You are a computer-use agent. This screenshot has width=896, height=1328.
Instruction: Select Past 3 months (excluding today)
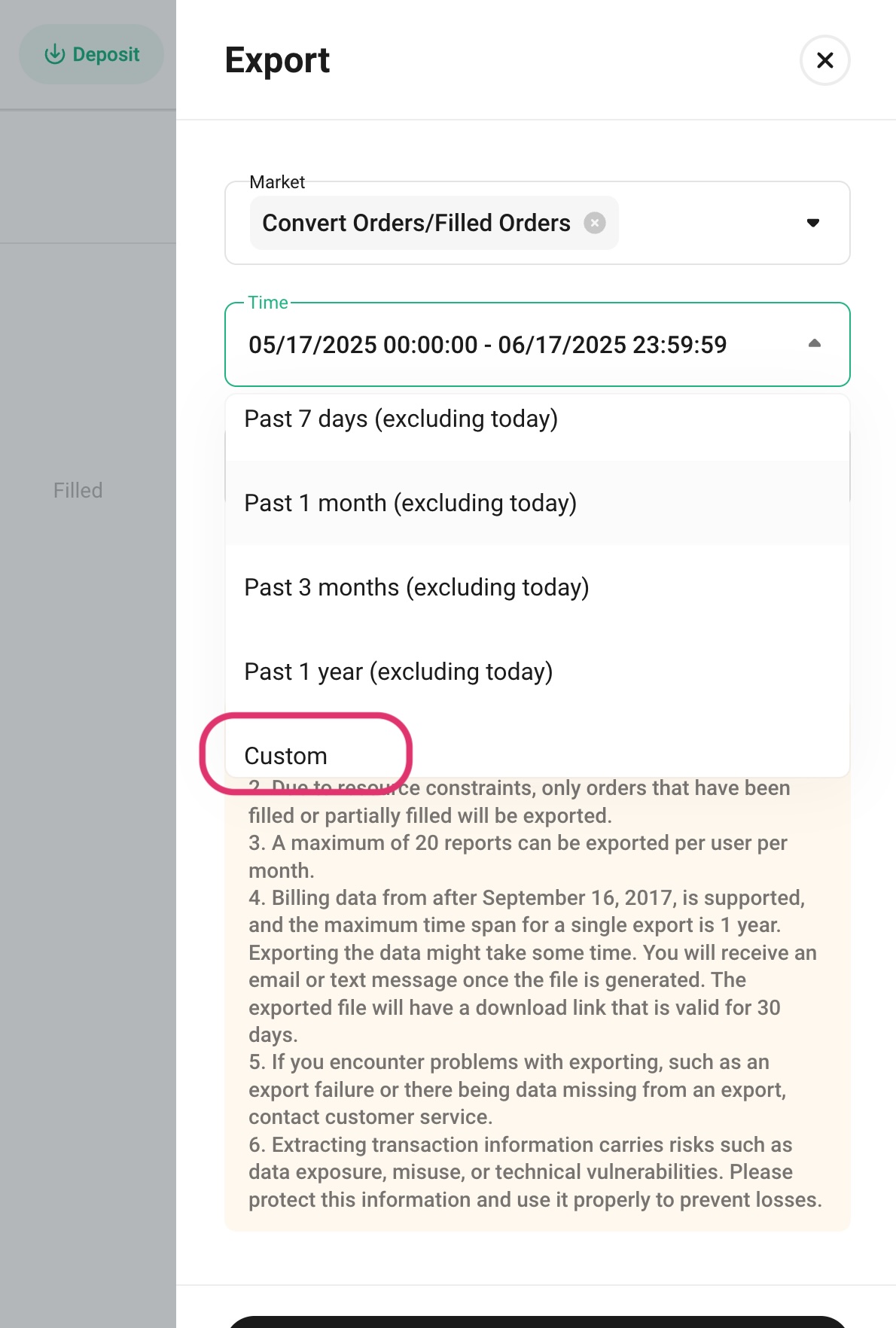pos(417,587)
